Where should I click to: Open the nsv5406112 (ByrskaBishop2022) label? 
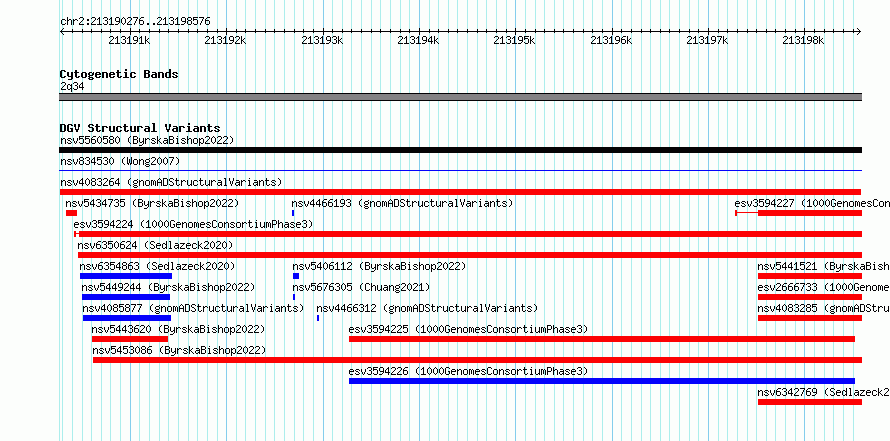pos(379,266)
